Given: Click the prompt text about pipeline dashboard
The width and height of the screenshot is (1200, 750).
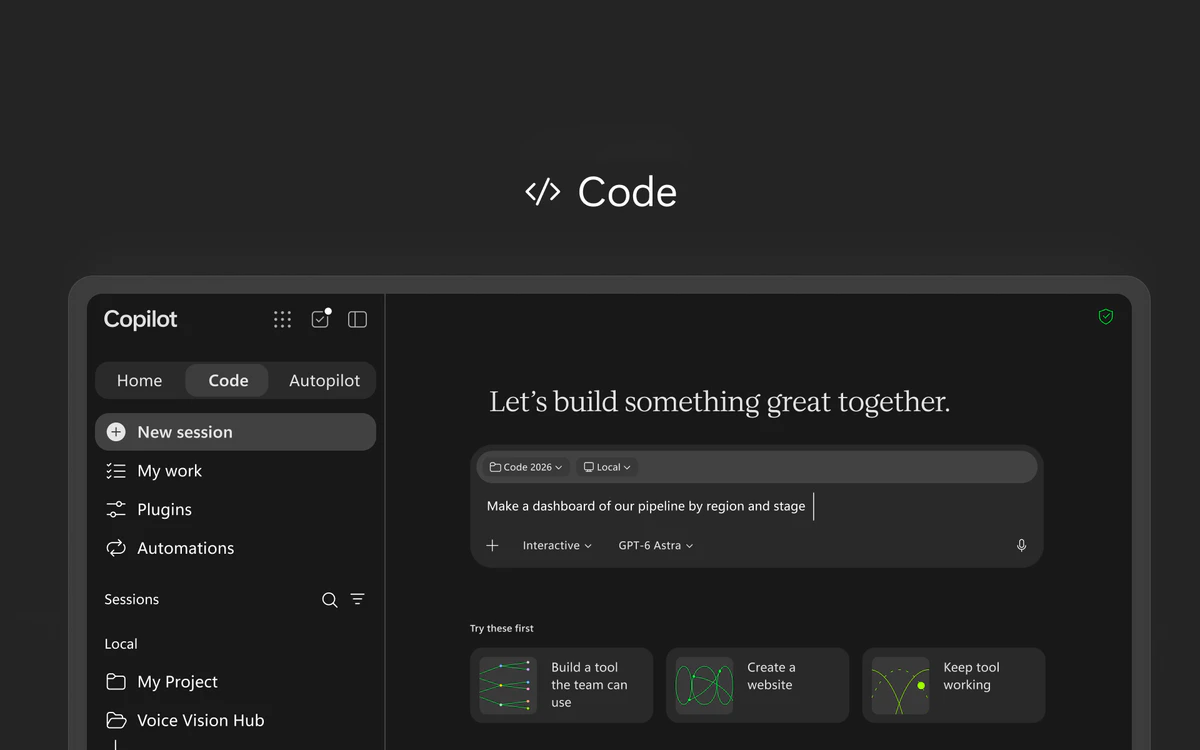Looking at the screenshot, I should coord(646,506).
